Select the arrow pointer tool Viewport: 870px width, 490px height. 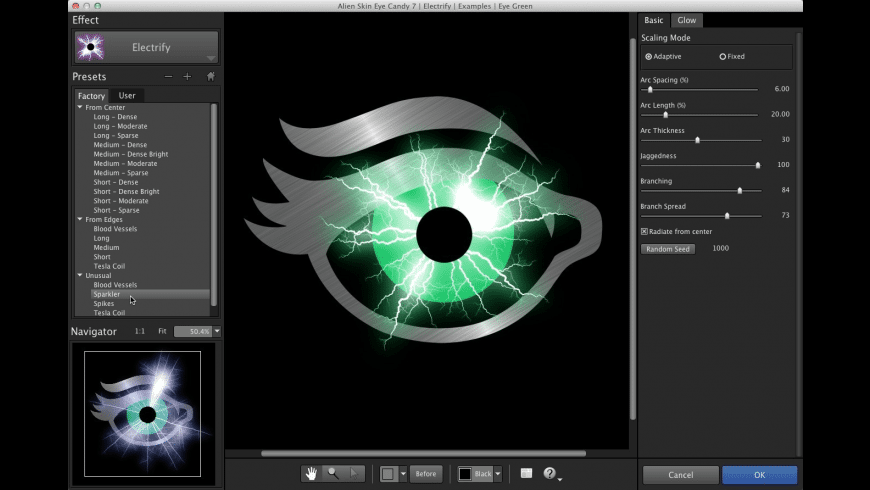click(354, 473)
